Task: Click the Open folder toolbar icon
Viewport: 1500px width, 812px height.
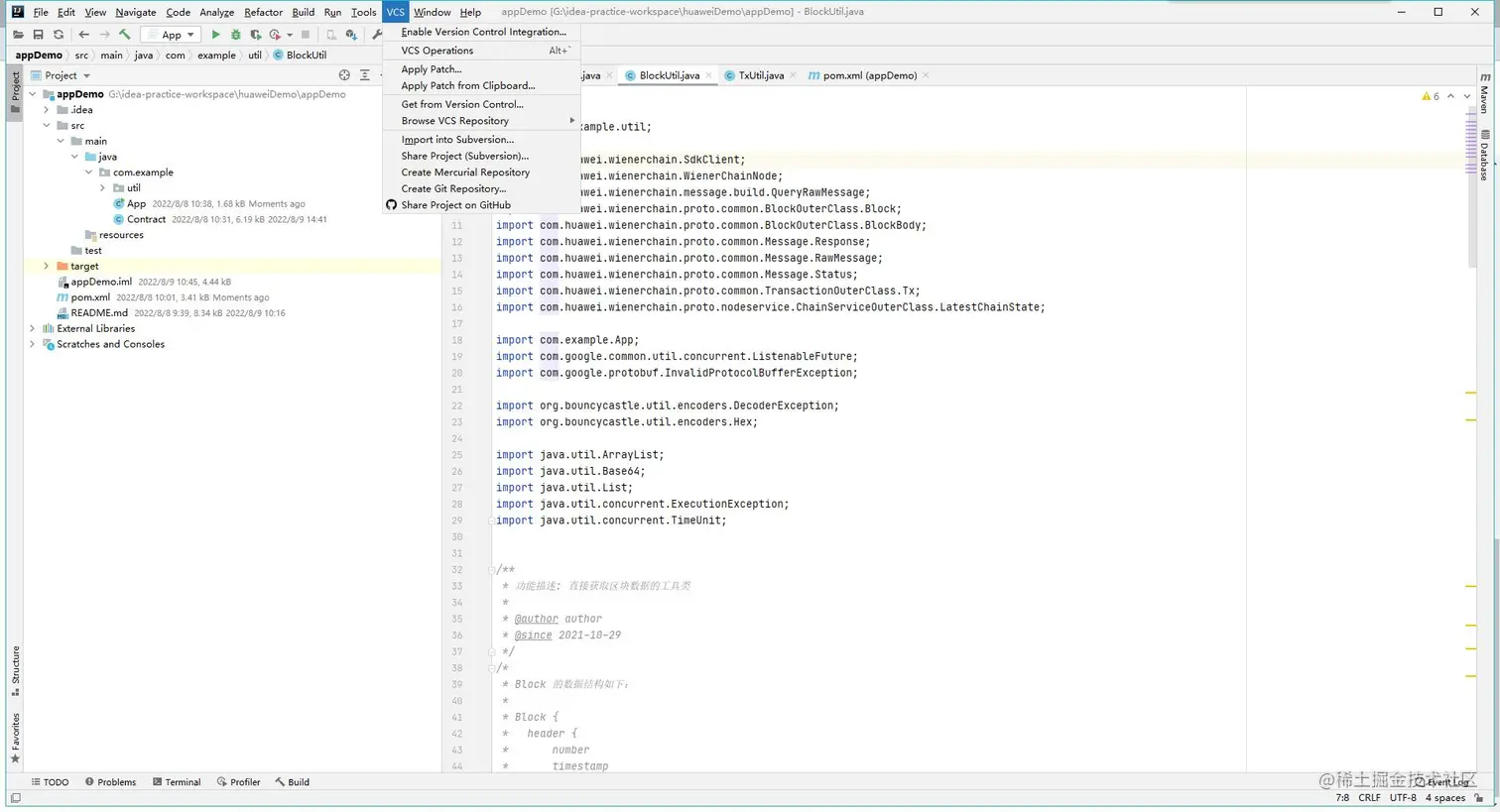Action: tap(18, 35)
